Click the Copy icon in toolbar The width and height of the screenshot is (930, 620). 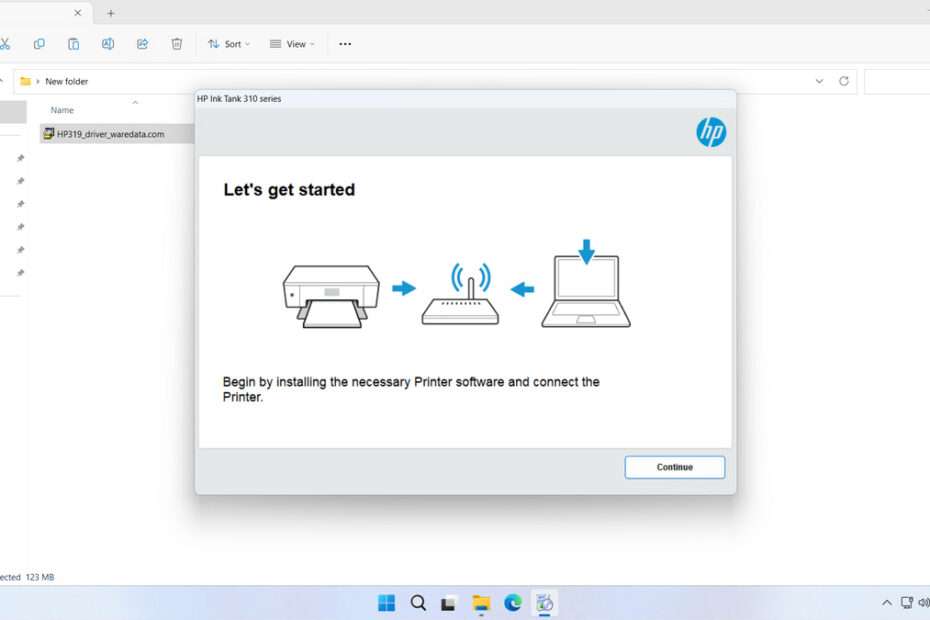(x=39, y=44)
